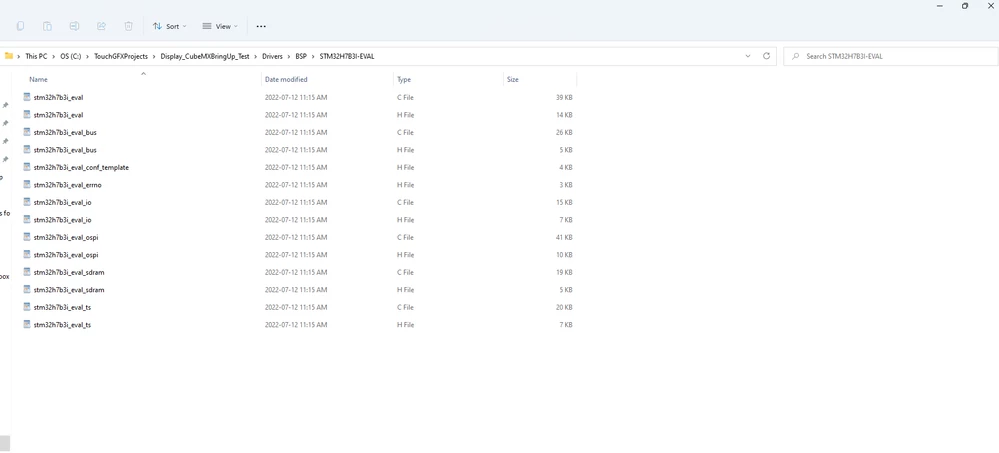Screen dimensions: 999x453
Task: Click the 3 KB size cell
Action: click(566, 185)
